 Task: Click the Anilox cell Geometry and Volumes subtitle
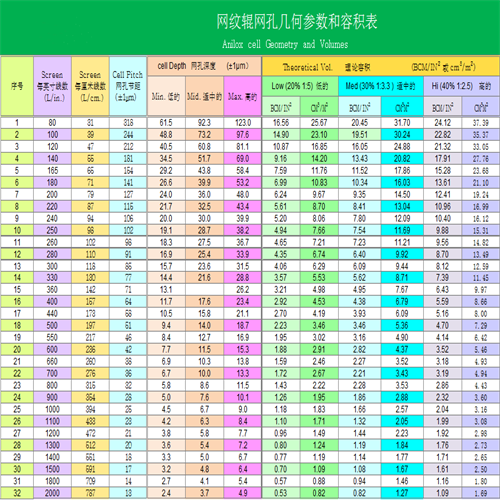[285, 44]
